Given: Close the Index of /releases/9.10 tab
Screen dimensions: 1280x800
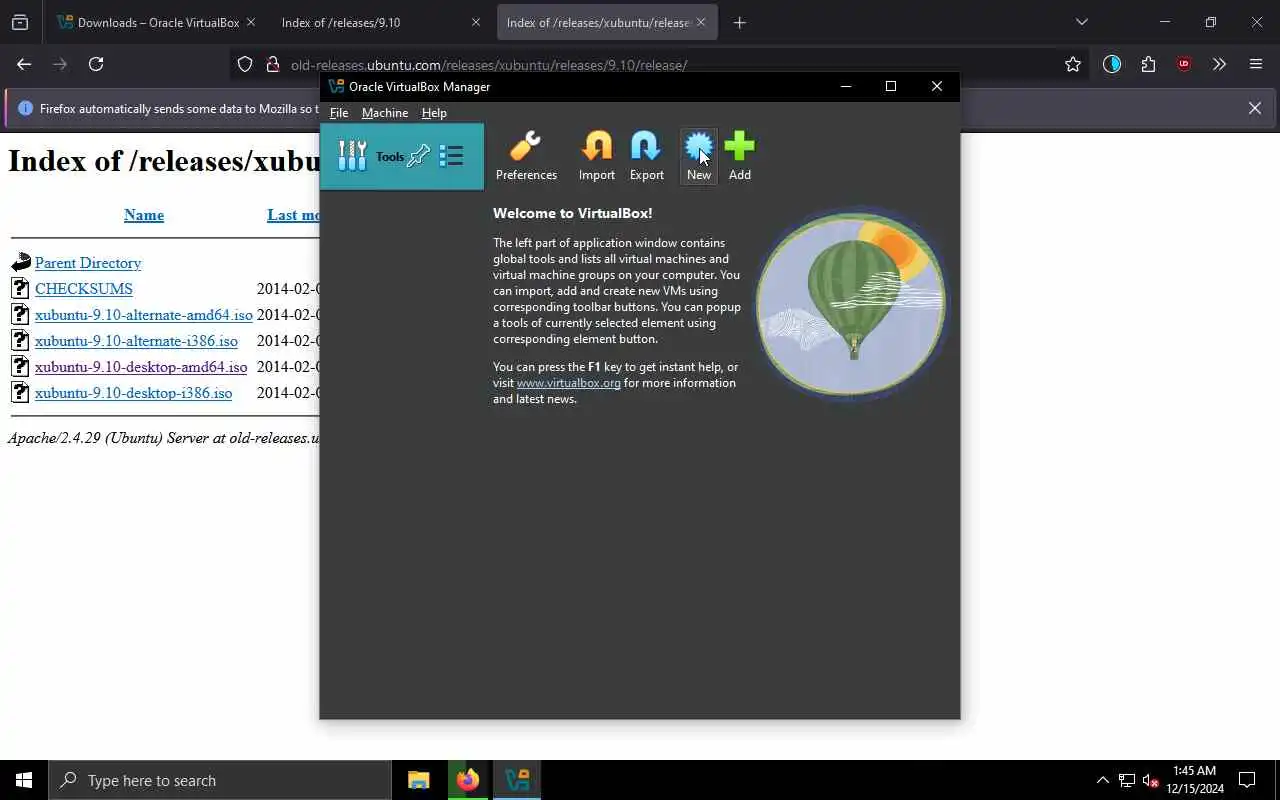Looking at the screenshot, I should click(x=476, y=22).
